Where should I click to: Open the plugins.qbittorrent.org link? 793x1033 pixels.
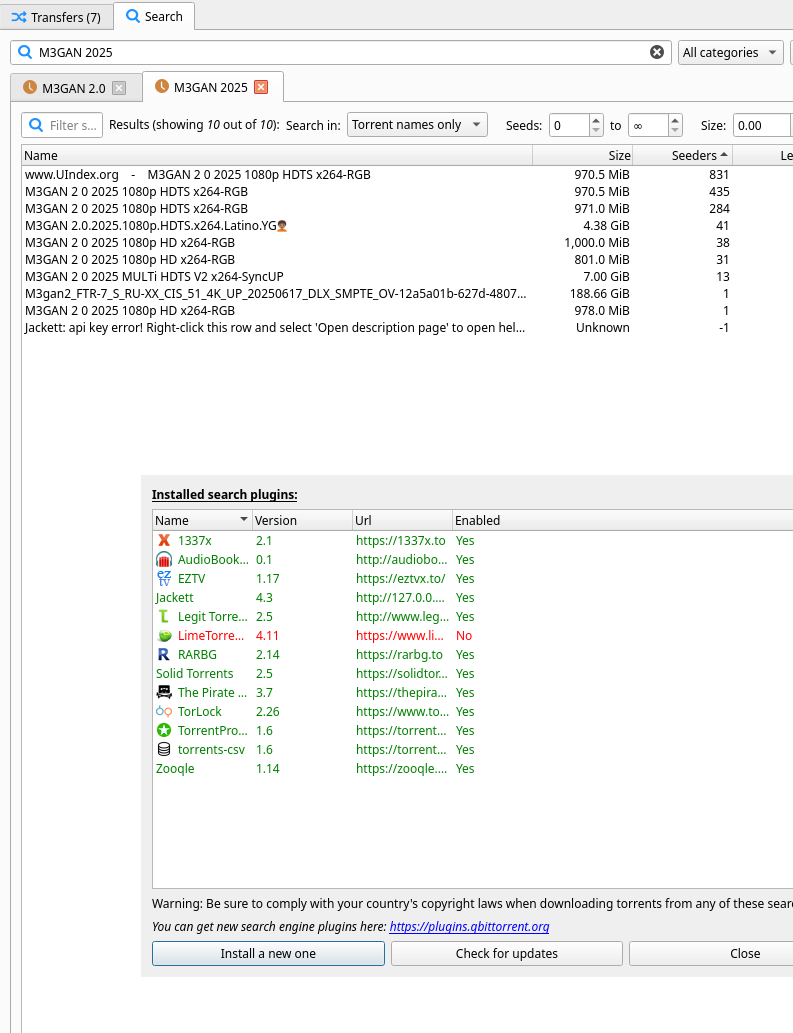coord(469,926)
